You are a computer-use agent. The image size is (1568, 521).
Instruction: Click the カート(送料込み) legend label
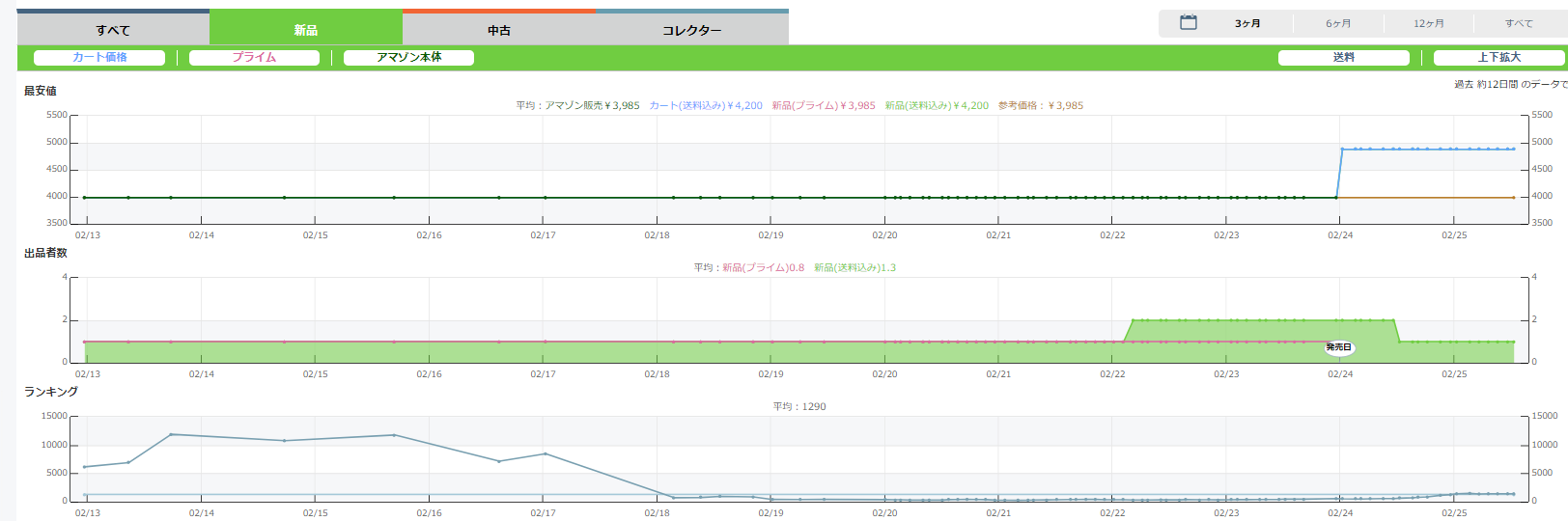(x=705, y=106)
